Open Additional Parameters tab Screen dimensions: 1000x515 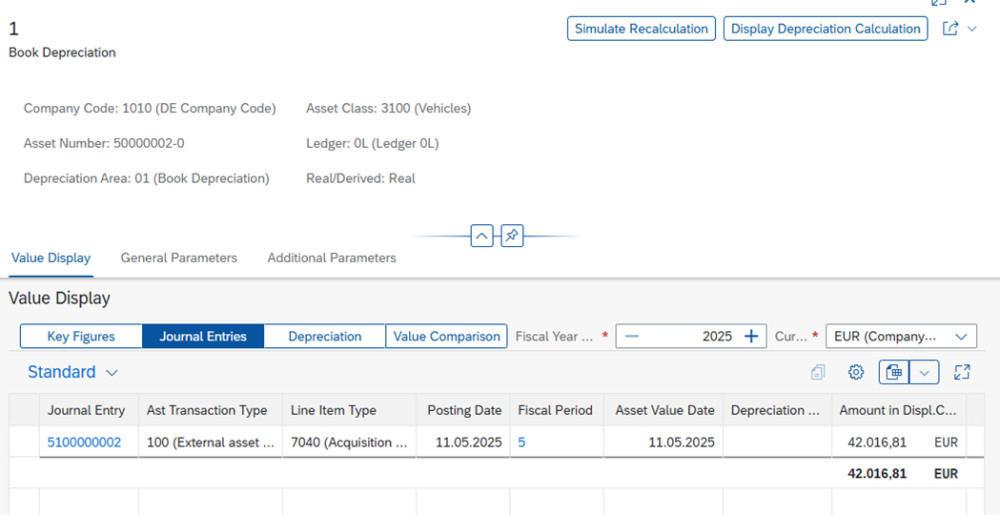click(x=332, y=258)
